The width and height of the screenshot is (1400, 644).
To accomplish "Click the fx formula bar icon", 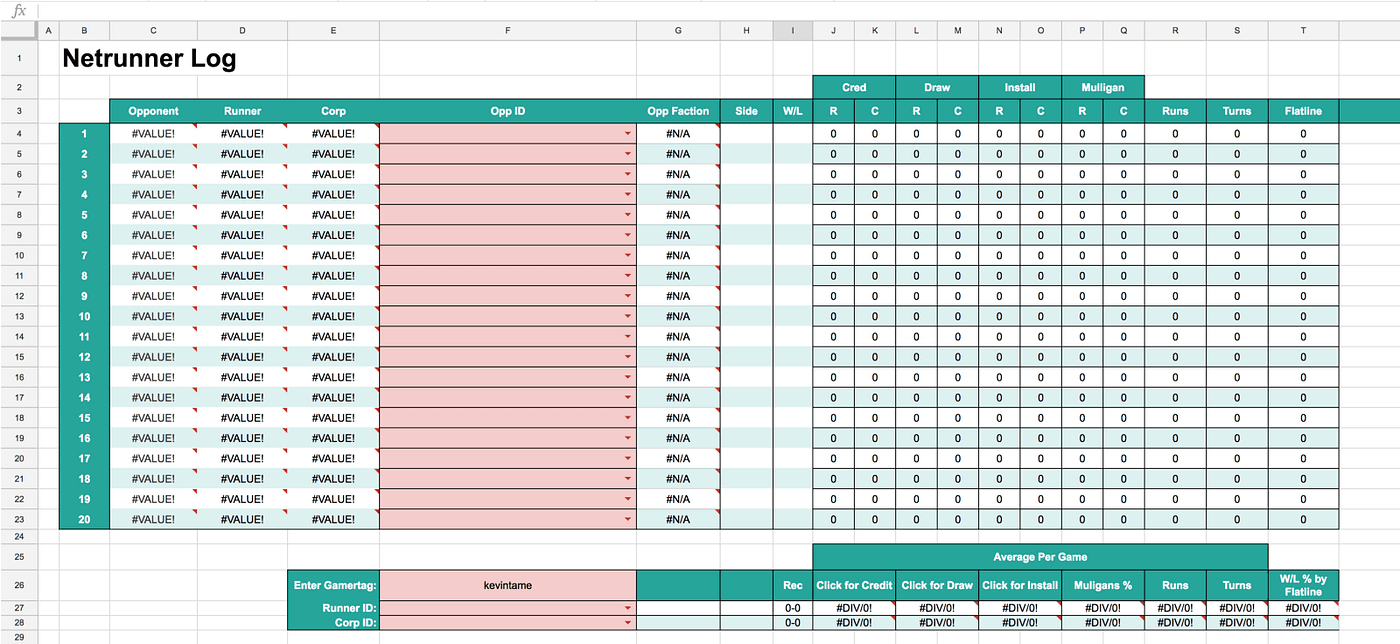I will point(18,11).
